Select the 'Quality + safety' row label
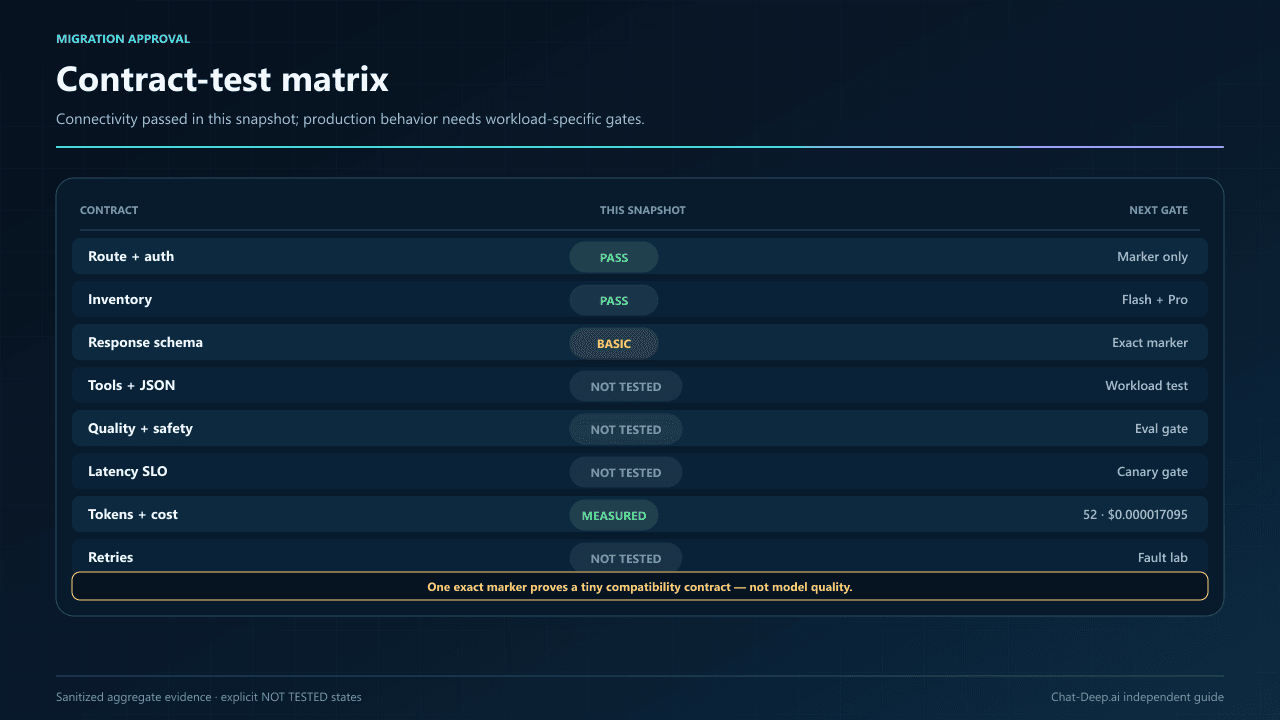Image resolution: width=1280 pixels, height=720 pixels. click(x=140, y=428)
